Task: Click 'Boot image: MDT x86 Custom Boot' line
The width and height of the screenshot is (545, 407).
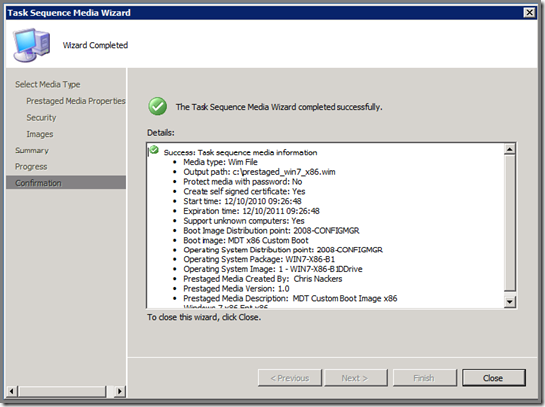Action: [246, 240]
